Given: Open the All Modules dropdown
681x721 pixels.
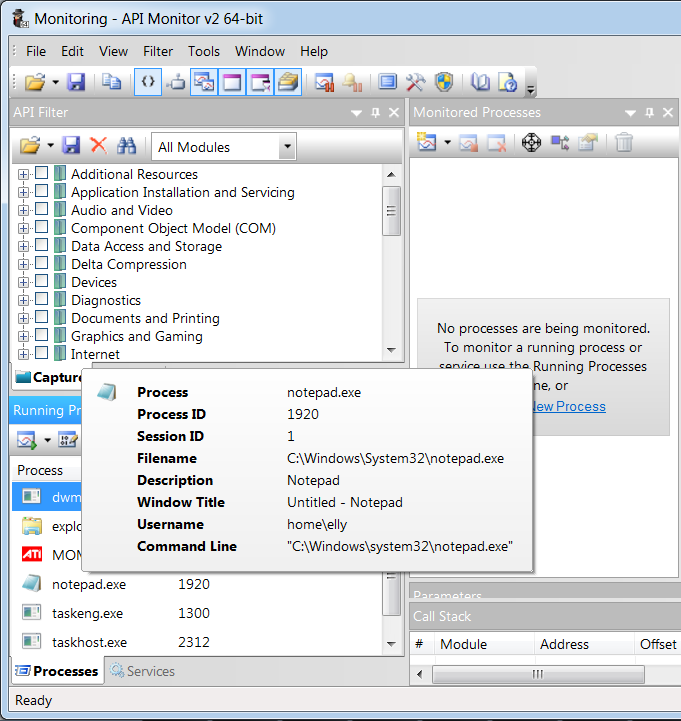Looking at the screenshot, I should click(287, 147).
